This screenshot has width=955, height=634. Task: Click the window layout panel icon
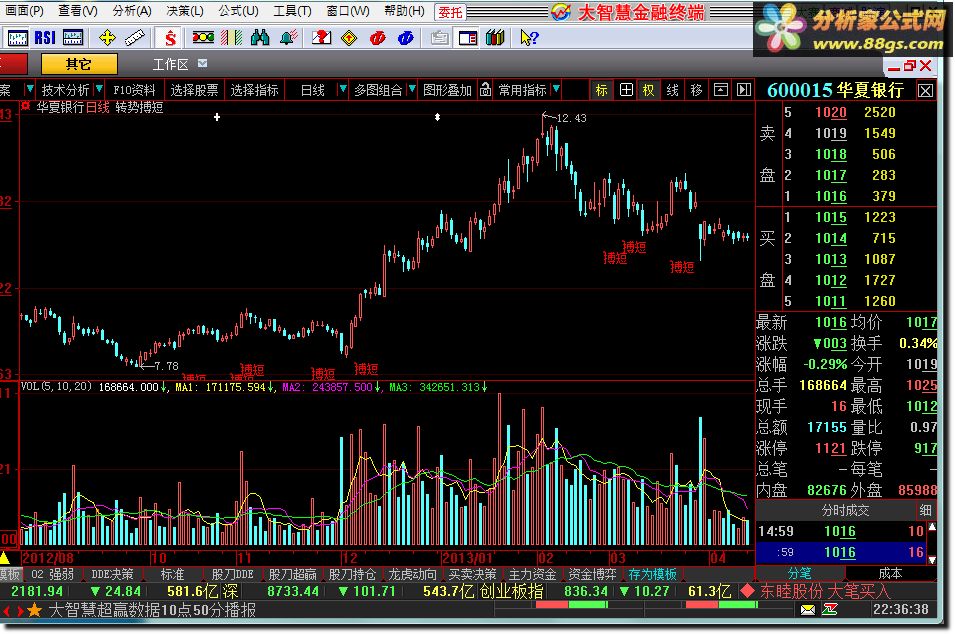point(468,38)
